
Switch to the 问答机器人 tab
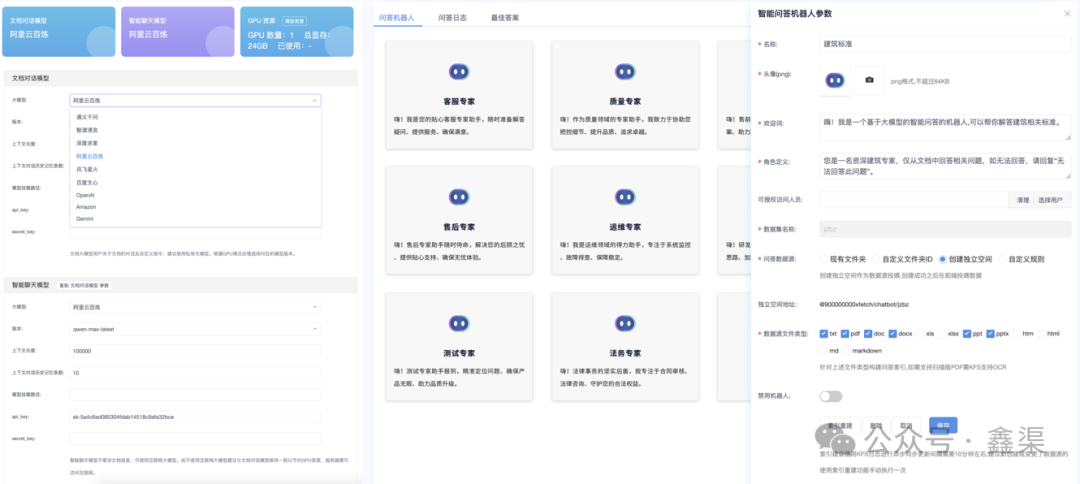(x=397, y=17)
